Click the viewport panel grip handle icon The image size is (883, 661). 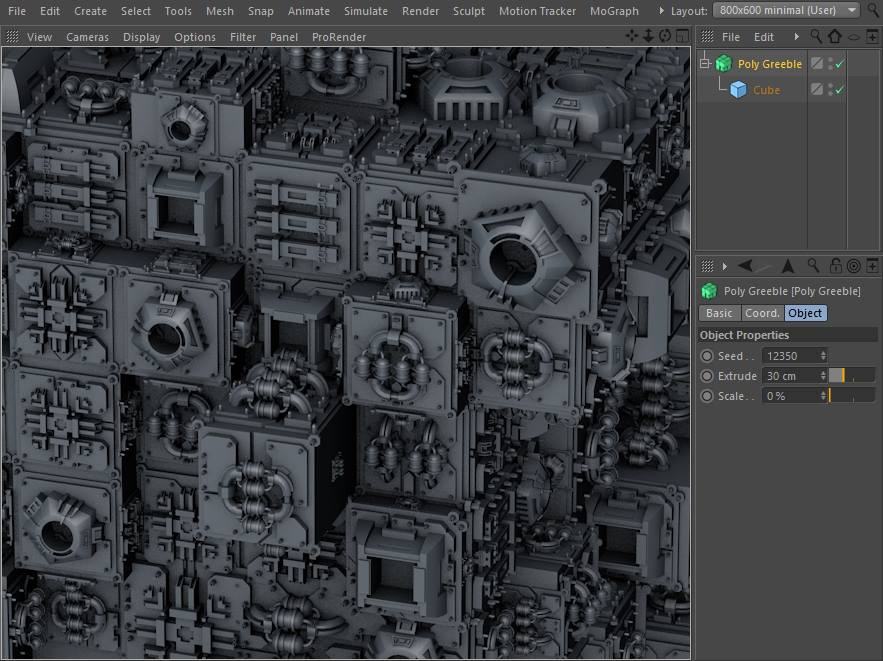coord(12,37)
